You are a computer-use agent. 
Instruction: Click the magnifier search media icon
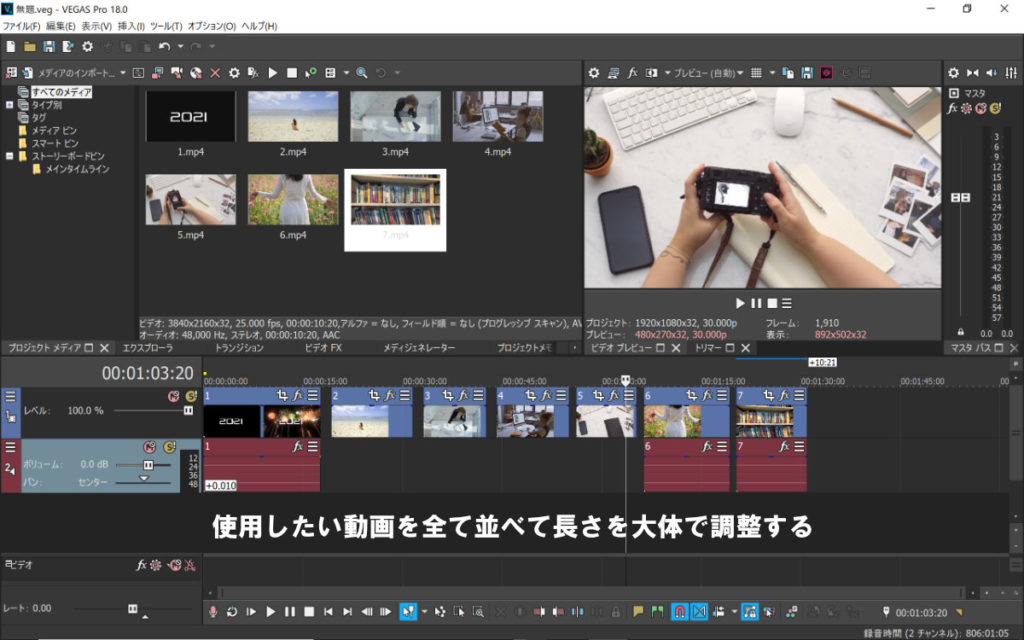(x=361, y=73)
